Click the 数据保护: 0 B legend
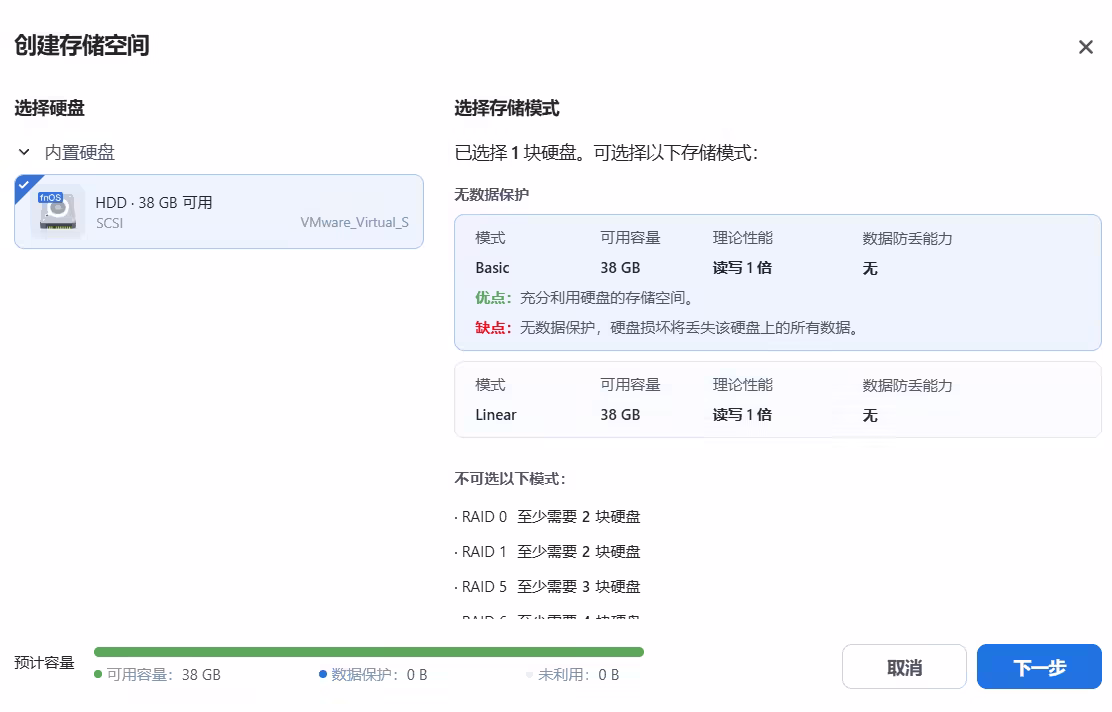The image size is (1112, 712). tap(373, 674)
